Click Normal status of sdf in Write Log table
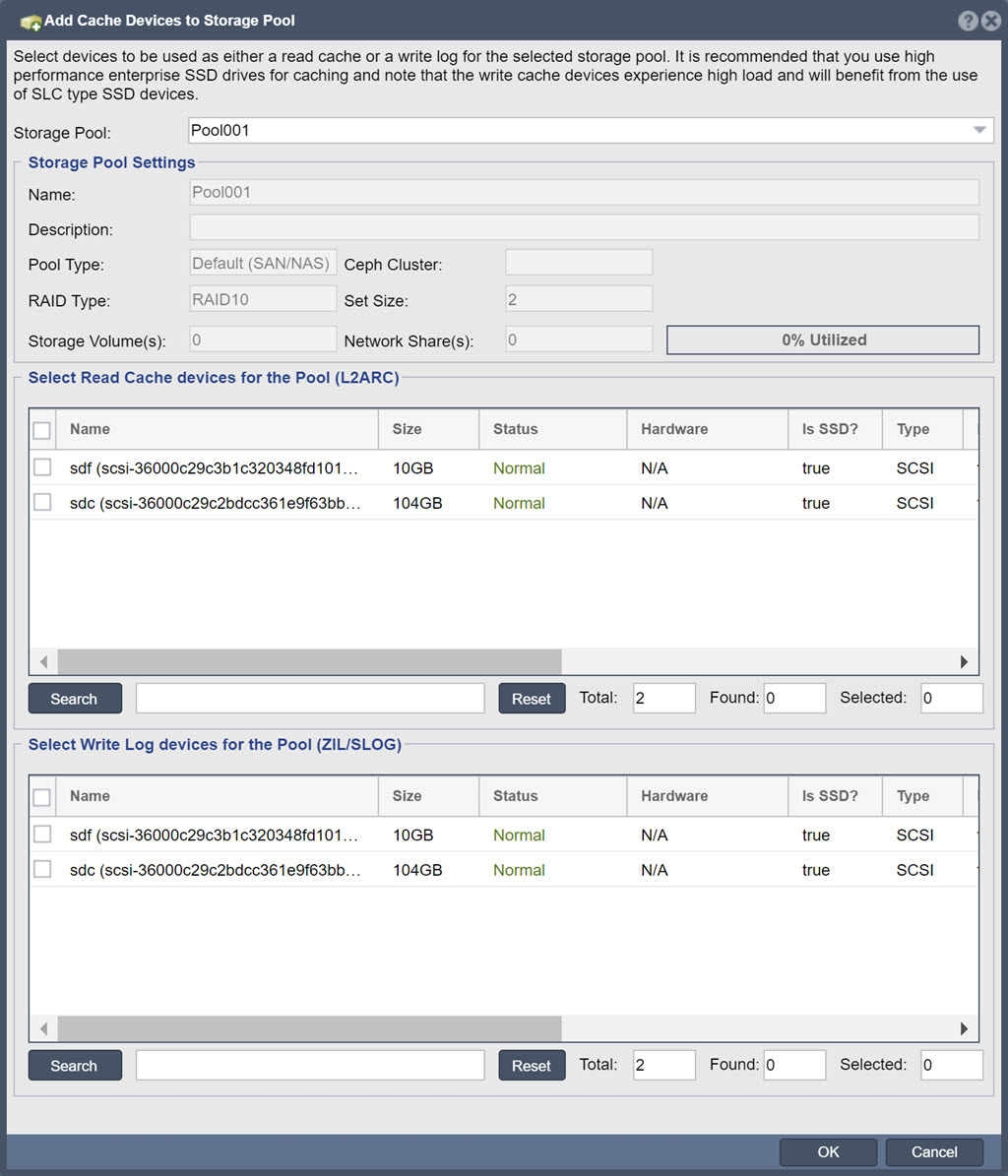 [x=519, y=835]
